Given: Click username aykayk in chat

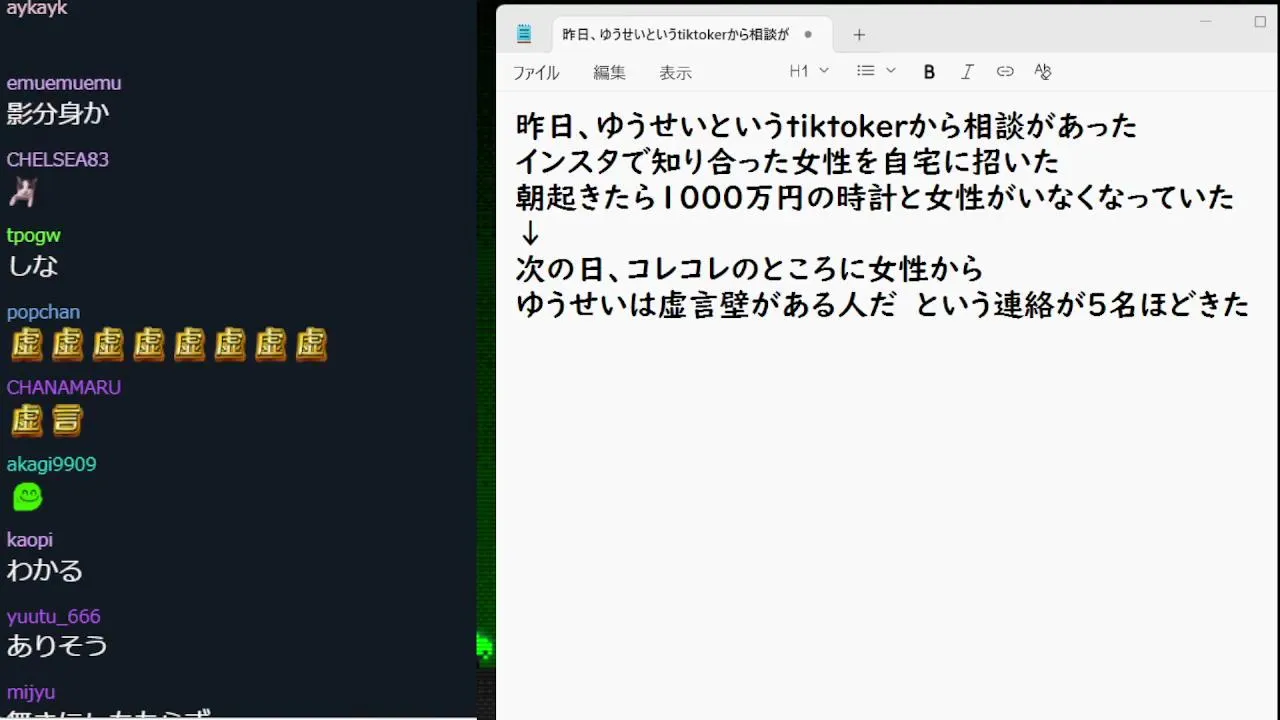Looking at the screenshot, I should [37, 9].
